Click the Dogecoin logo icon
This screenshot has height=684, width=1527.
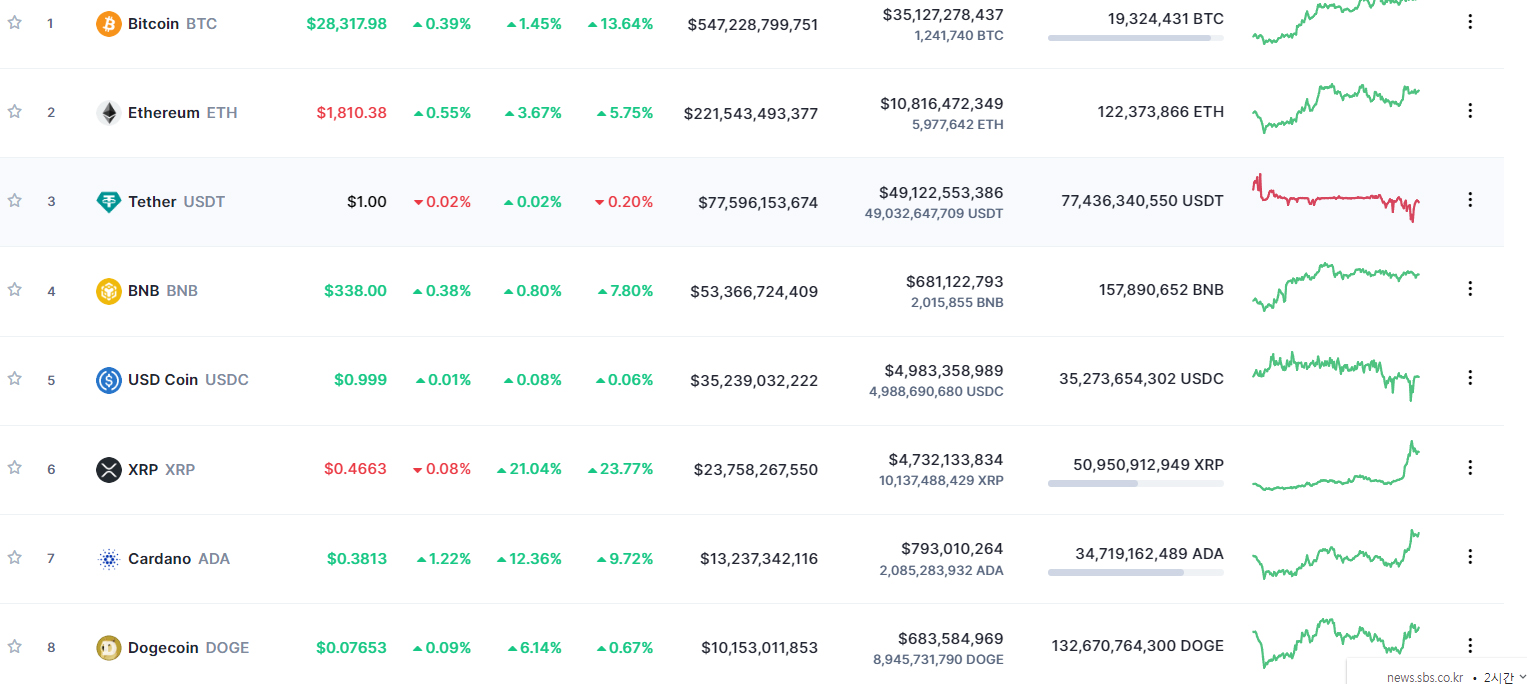coord(109,648)
